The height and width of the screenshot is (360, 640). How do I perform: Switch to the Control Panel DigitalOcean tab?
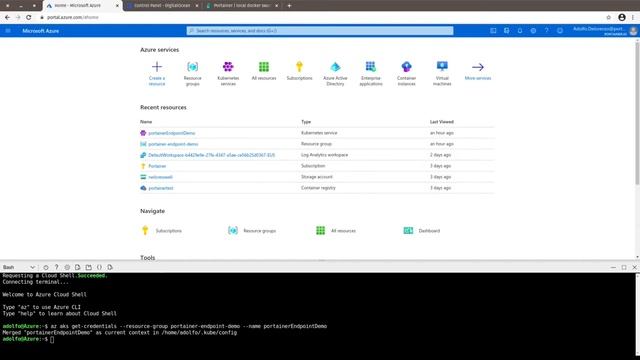click(162, 6)
